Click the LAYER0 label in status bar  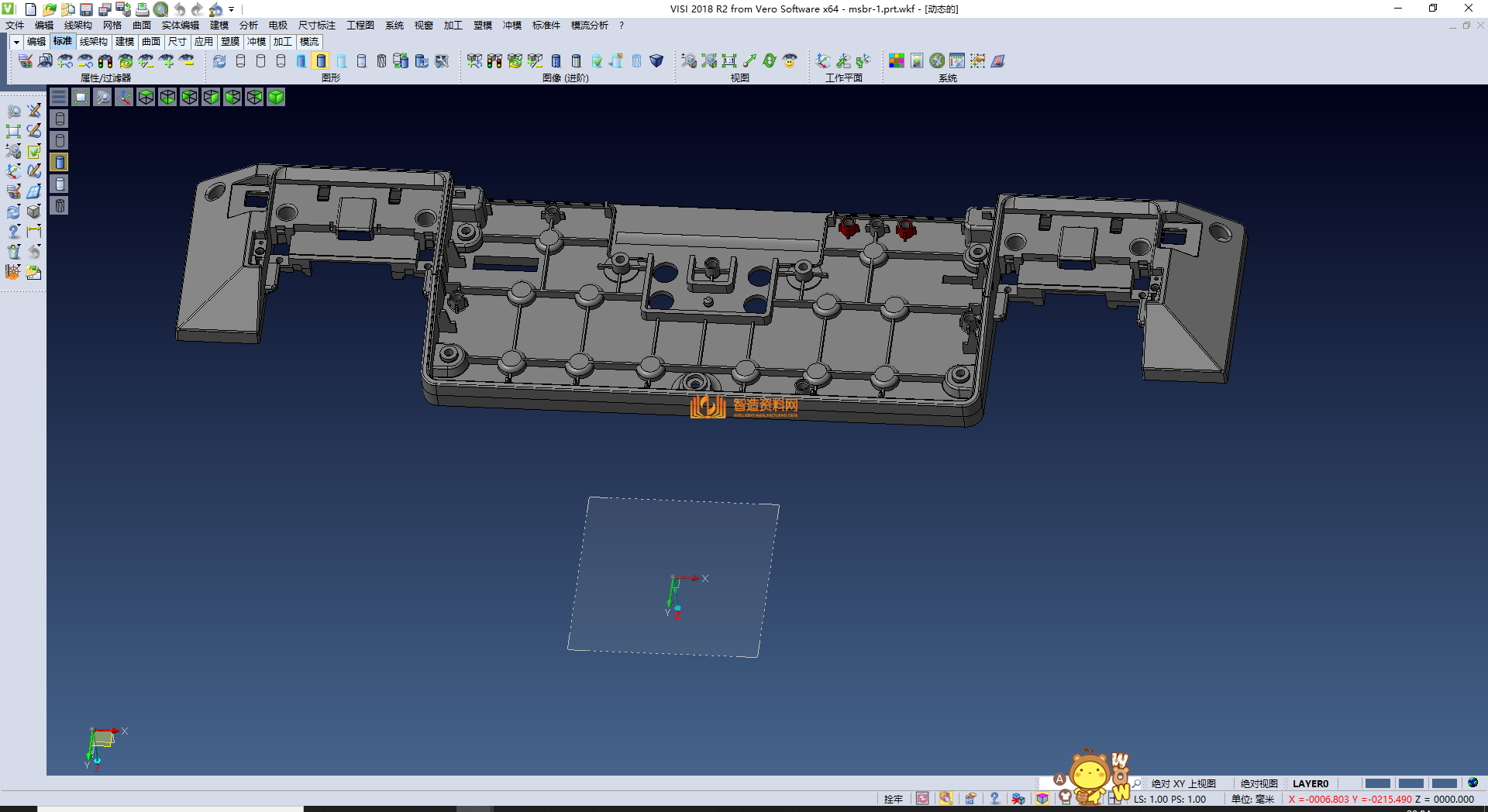(x=1310, y=783)
